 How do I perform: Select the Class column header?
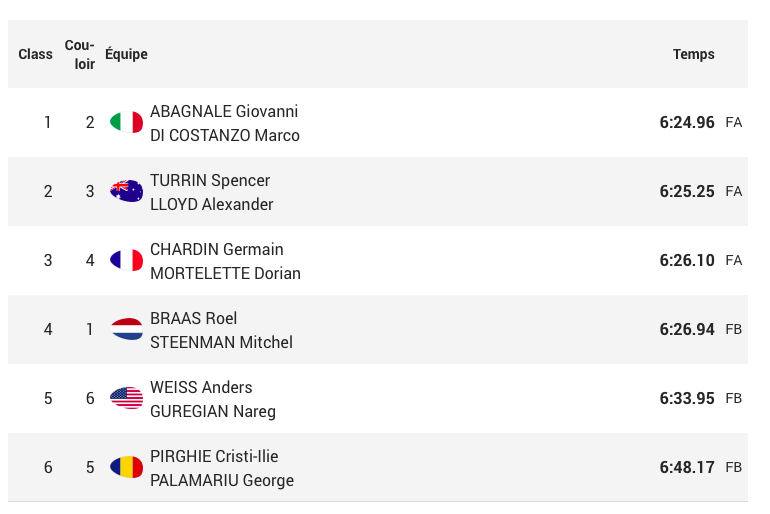click(35, 54)
